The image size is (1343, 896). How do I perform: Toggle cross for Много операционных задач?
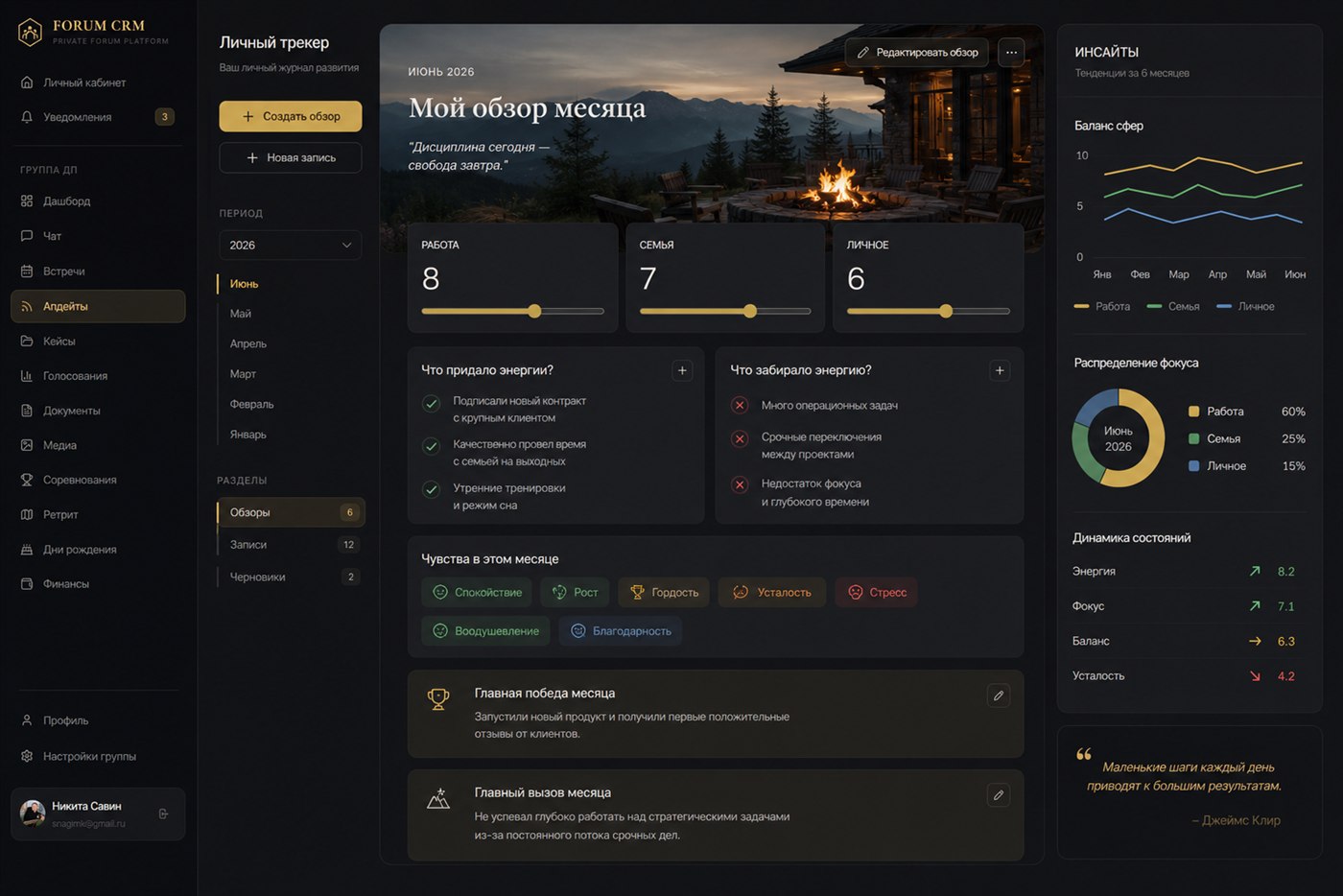pos(740,406)
